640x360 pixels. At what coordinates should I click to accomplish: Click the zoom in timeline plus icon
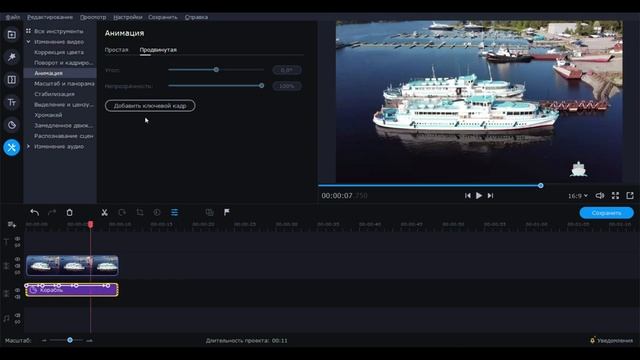[x=90, y=340]
